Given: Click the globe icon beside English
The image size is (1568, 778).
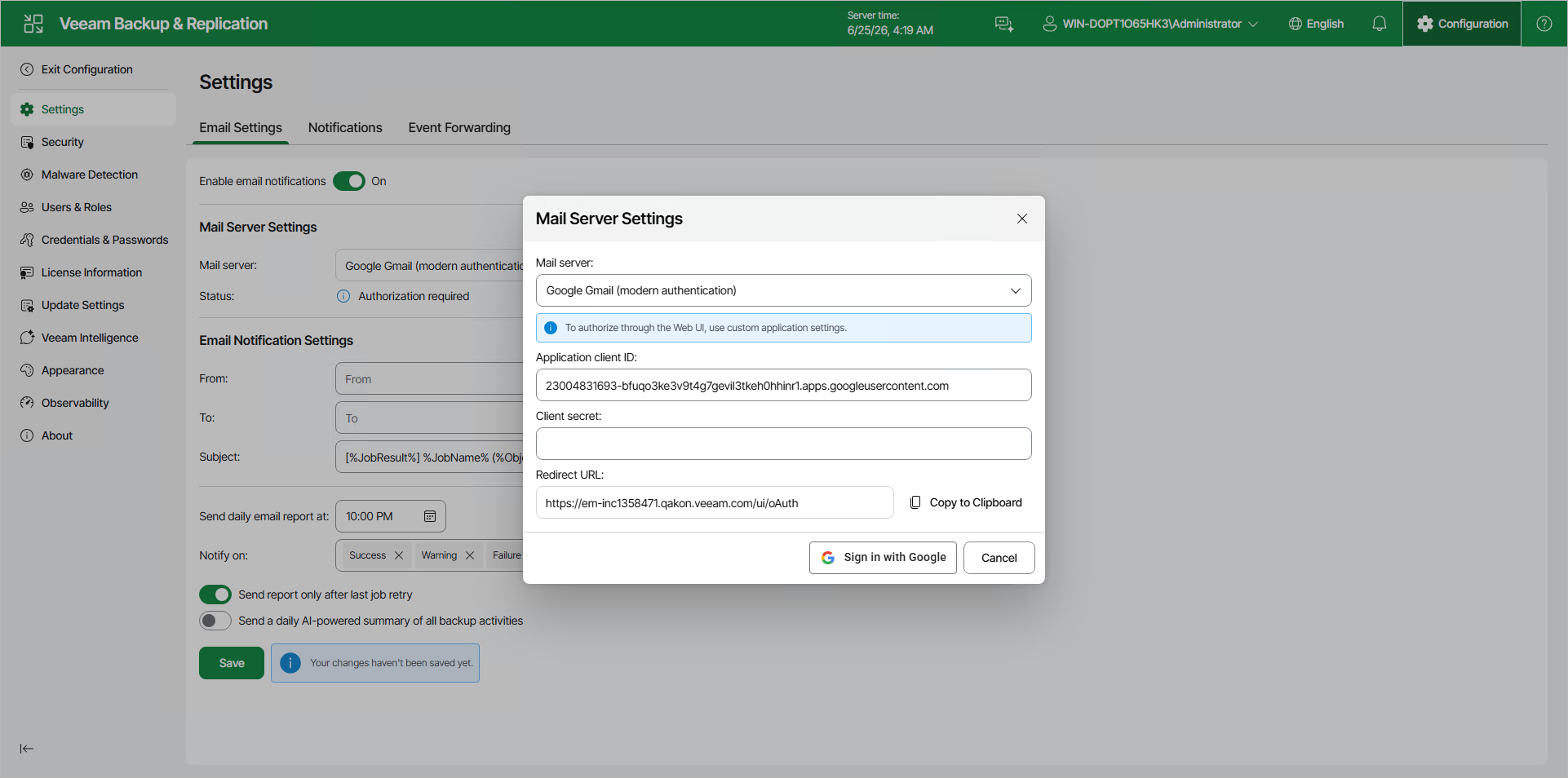Looking at the screenshot, I should point(1295,24).
